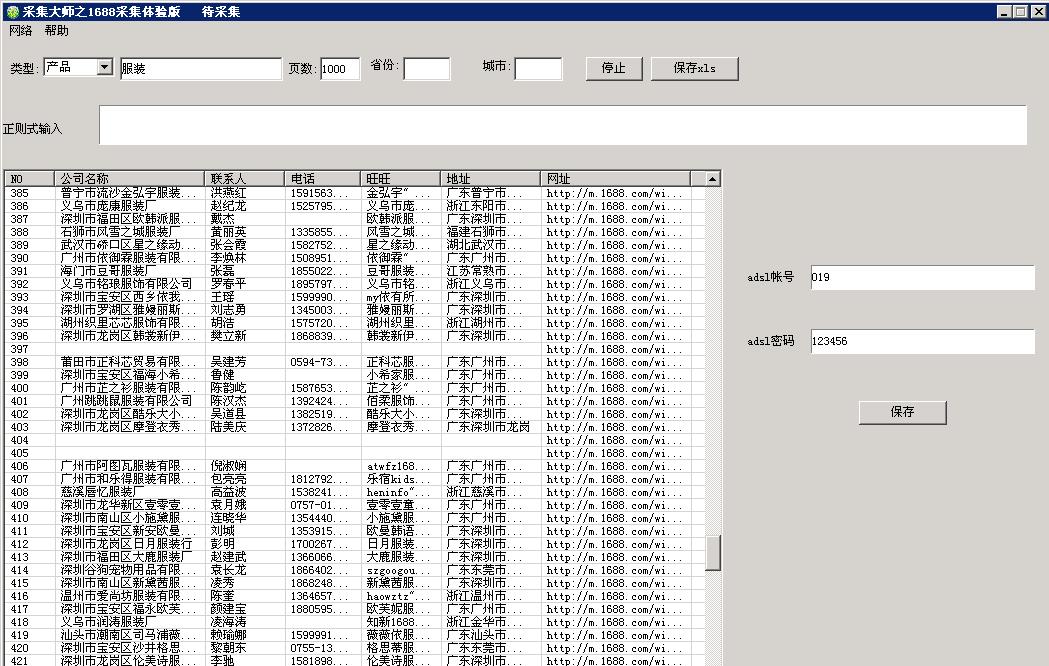This screenshot has height=666, width=1049.
Task: Click the keyword field containing 服装
Action: [x=200, y=69]
